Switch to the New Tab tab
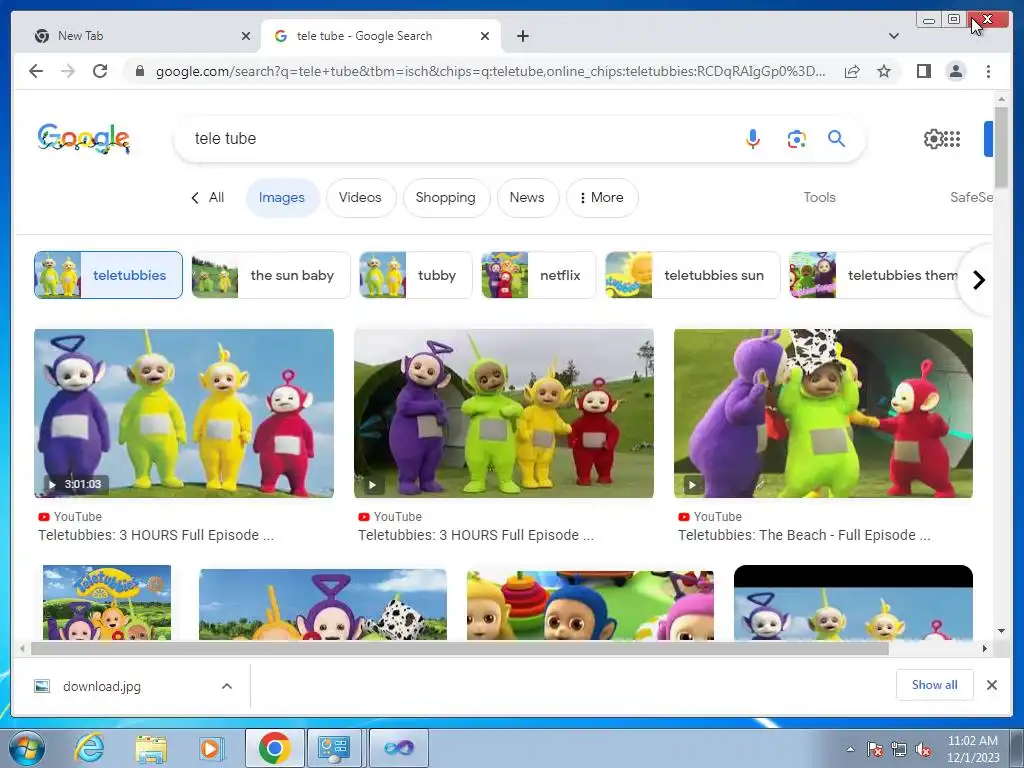 pyautogui.click(x=136, y=36)
